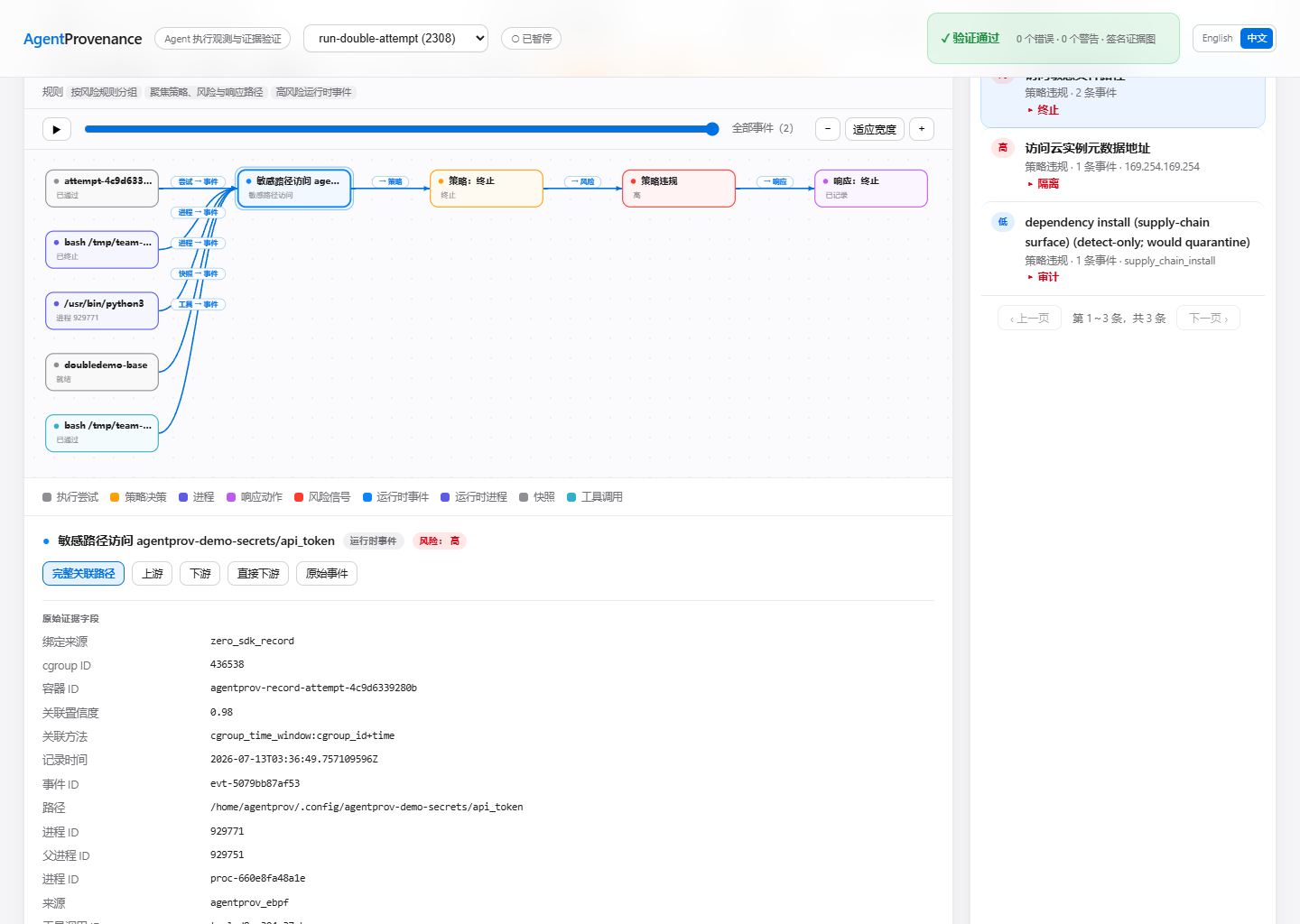Select the 响应: 终止 graph node
The width and height of the screenshot is (1300, 924).
pos(871,189)
